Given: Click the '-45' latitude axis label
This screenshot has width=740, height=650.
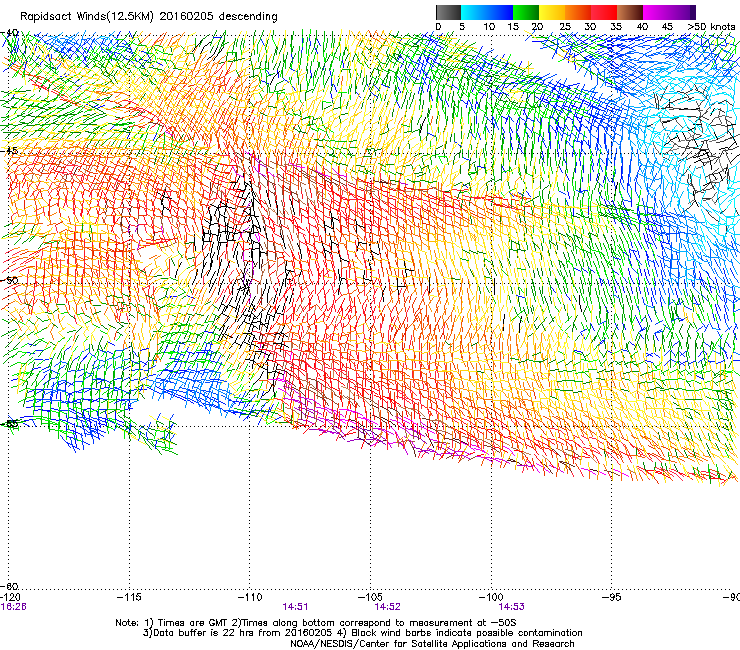Looking at the screenshot, I should click(10, 151).
